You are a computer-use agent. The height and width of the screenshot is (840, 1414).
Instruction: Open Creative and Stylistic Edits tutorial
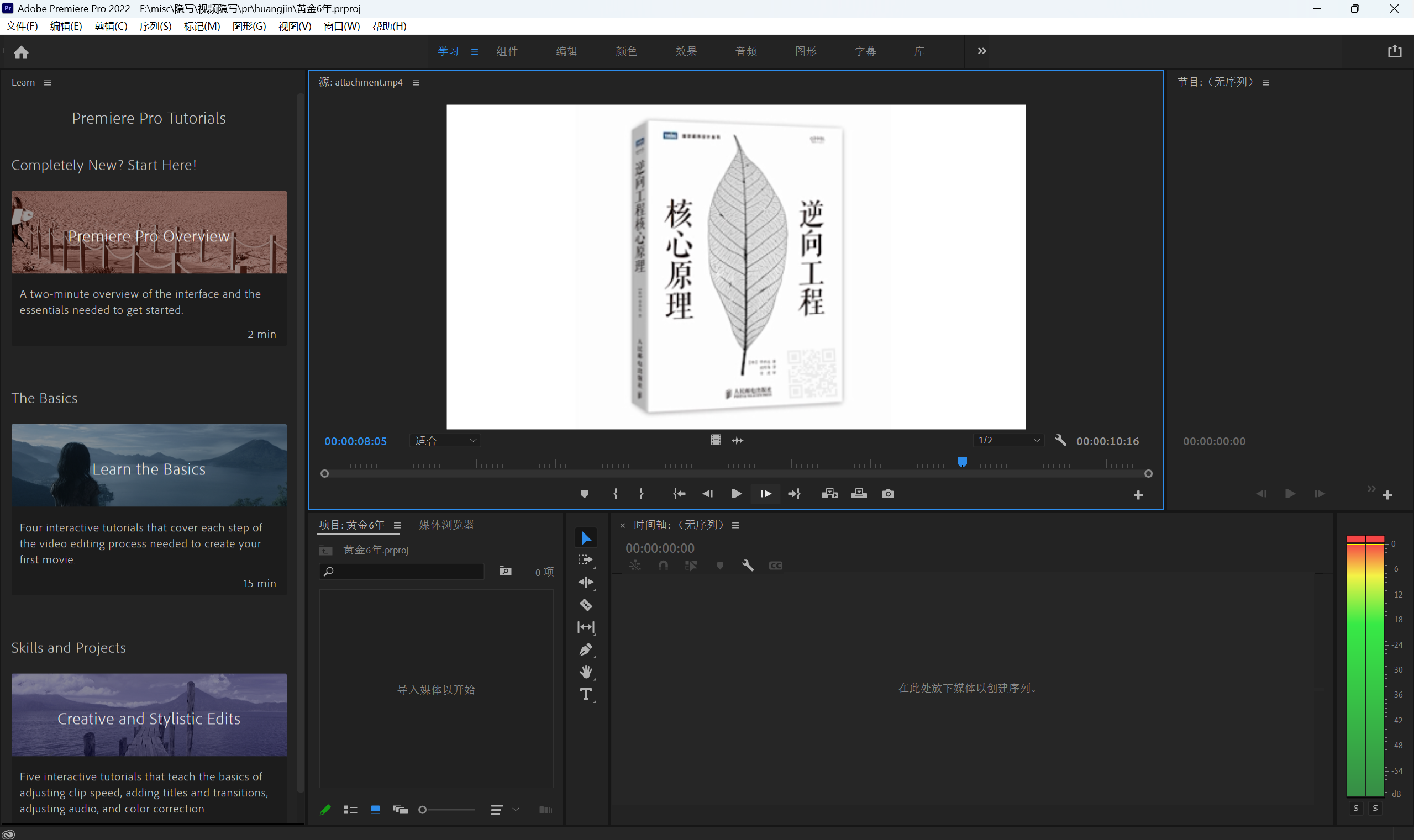click(x=149, y=715)
